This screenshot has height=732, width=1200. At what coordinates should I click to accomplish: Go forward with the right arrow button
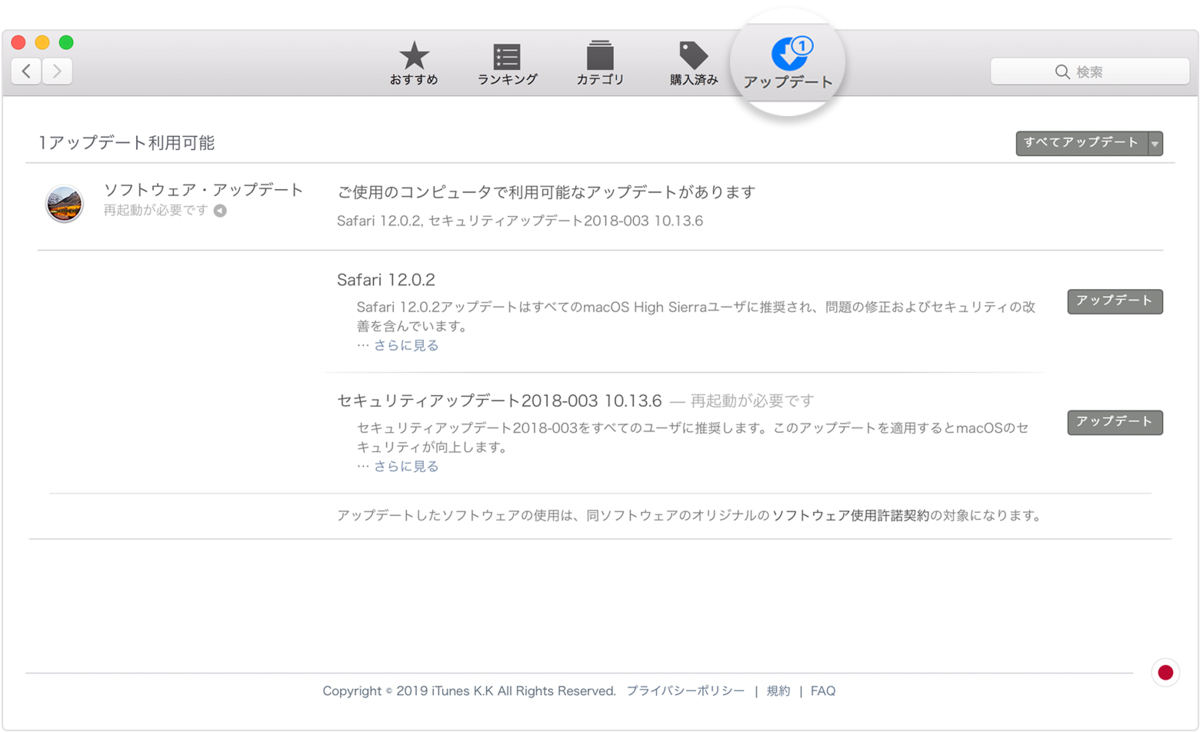[57, 71]
